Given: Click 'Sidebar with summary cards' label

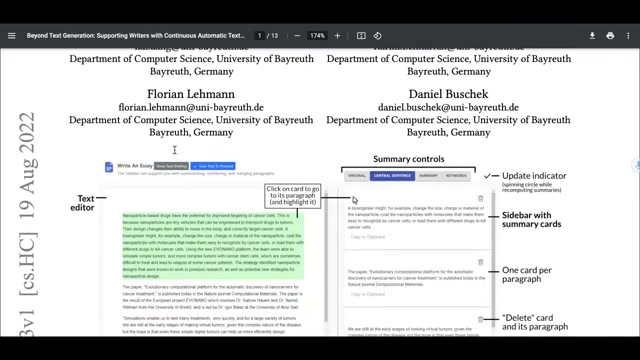Looking at the screenshot, I should 531,220.
